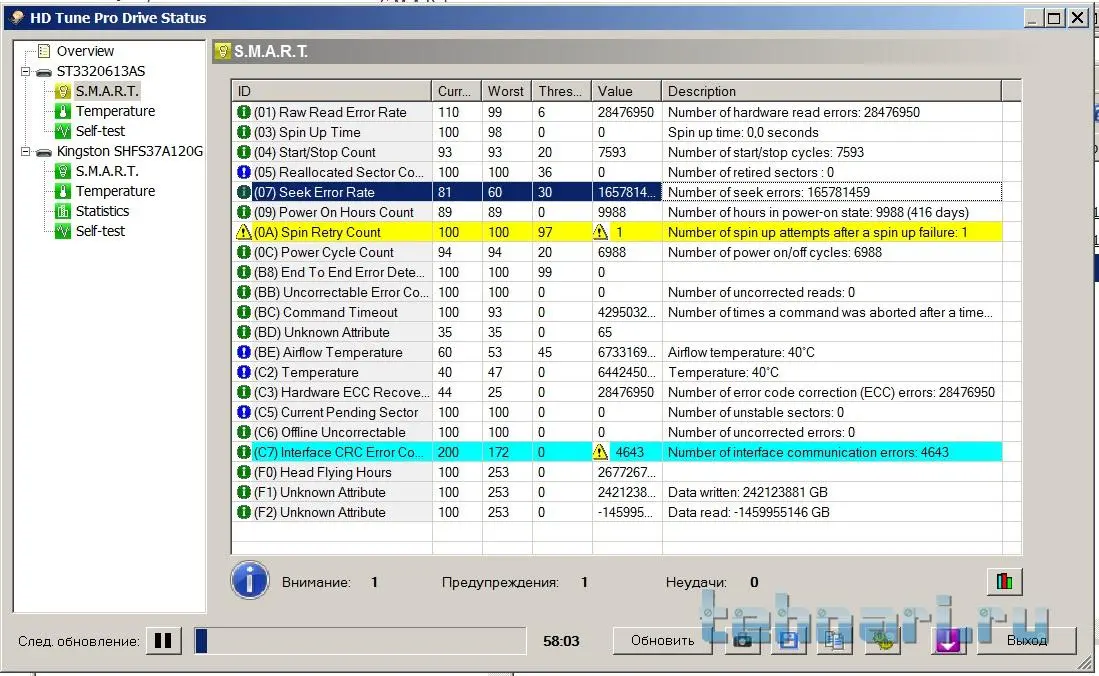Click Statistics chart icon in tree
Screen dimensions: 1099x676
point(63,211)
